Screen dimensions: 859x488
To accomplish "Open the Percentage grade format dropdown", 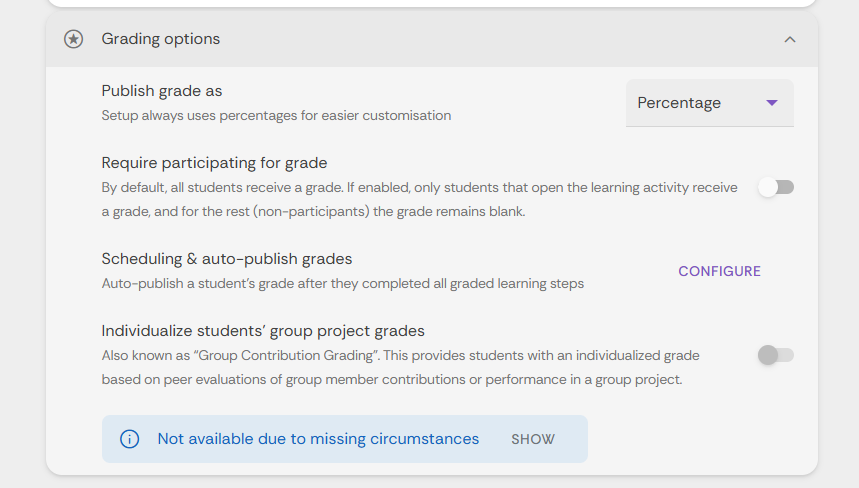I will point(709,103).
